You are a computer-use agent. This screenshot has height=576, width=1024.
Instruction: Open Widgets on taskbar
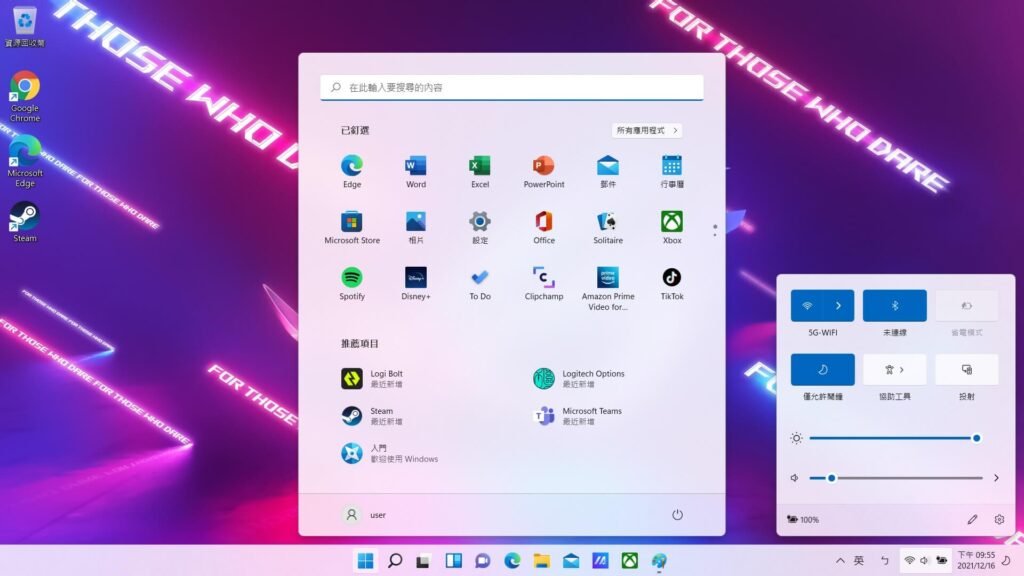[453, 560]
